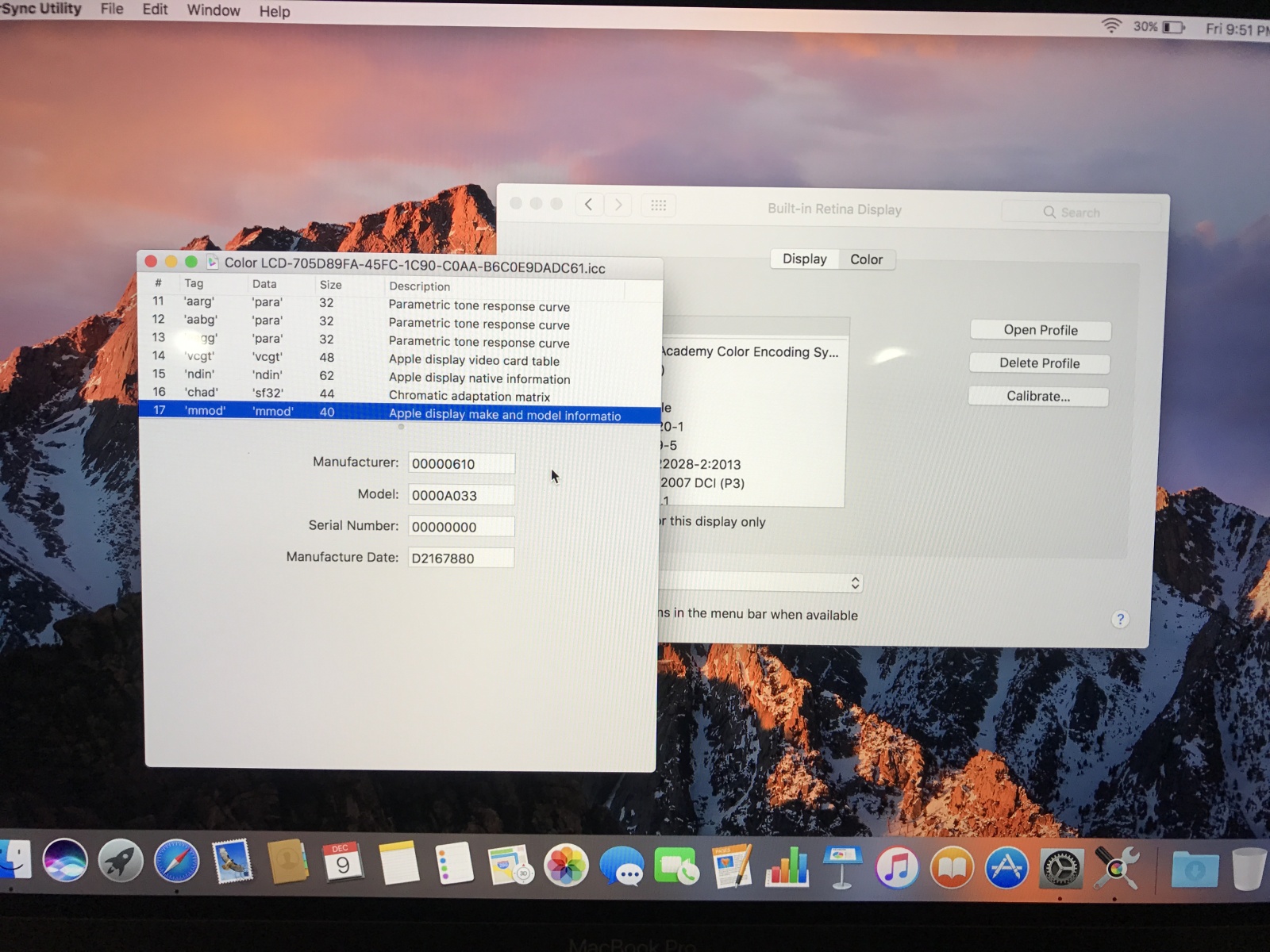
Task: Open FaceTime icon in dock
Action: point(677,866)
